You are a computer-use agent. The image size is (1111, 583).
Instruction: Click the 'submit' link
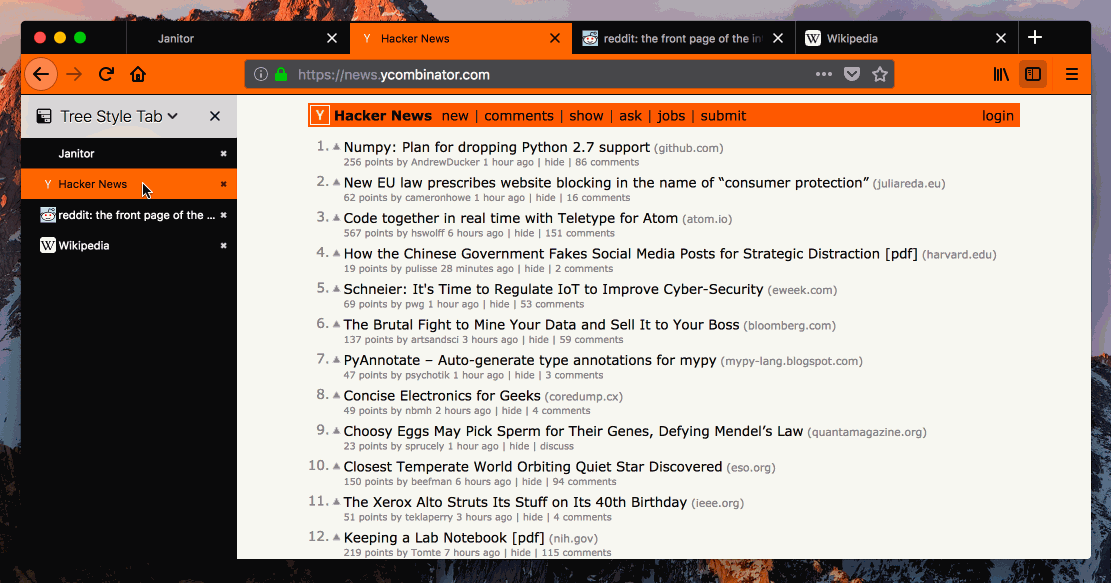pyautogui.click(x=723, y=116)
